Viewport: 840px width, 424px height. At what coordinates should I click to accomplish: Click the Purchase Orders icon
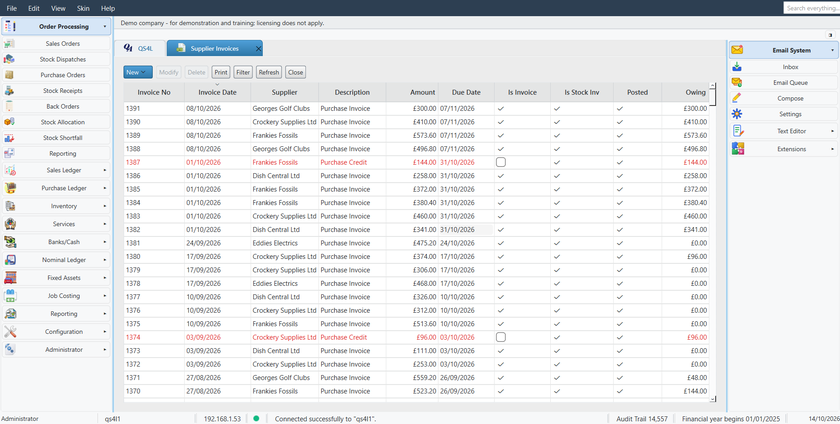(x=10, y=75)
